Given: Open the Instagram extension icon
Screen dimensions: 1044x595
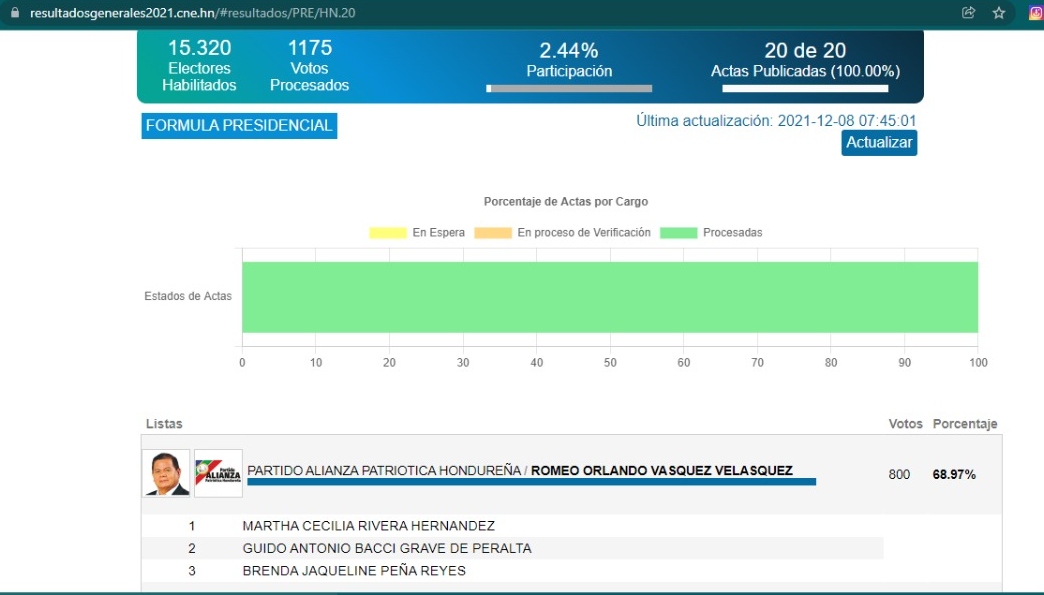Looking at the screenshot, I should (1036, 13).
